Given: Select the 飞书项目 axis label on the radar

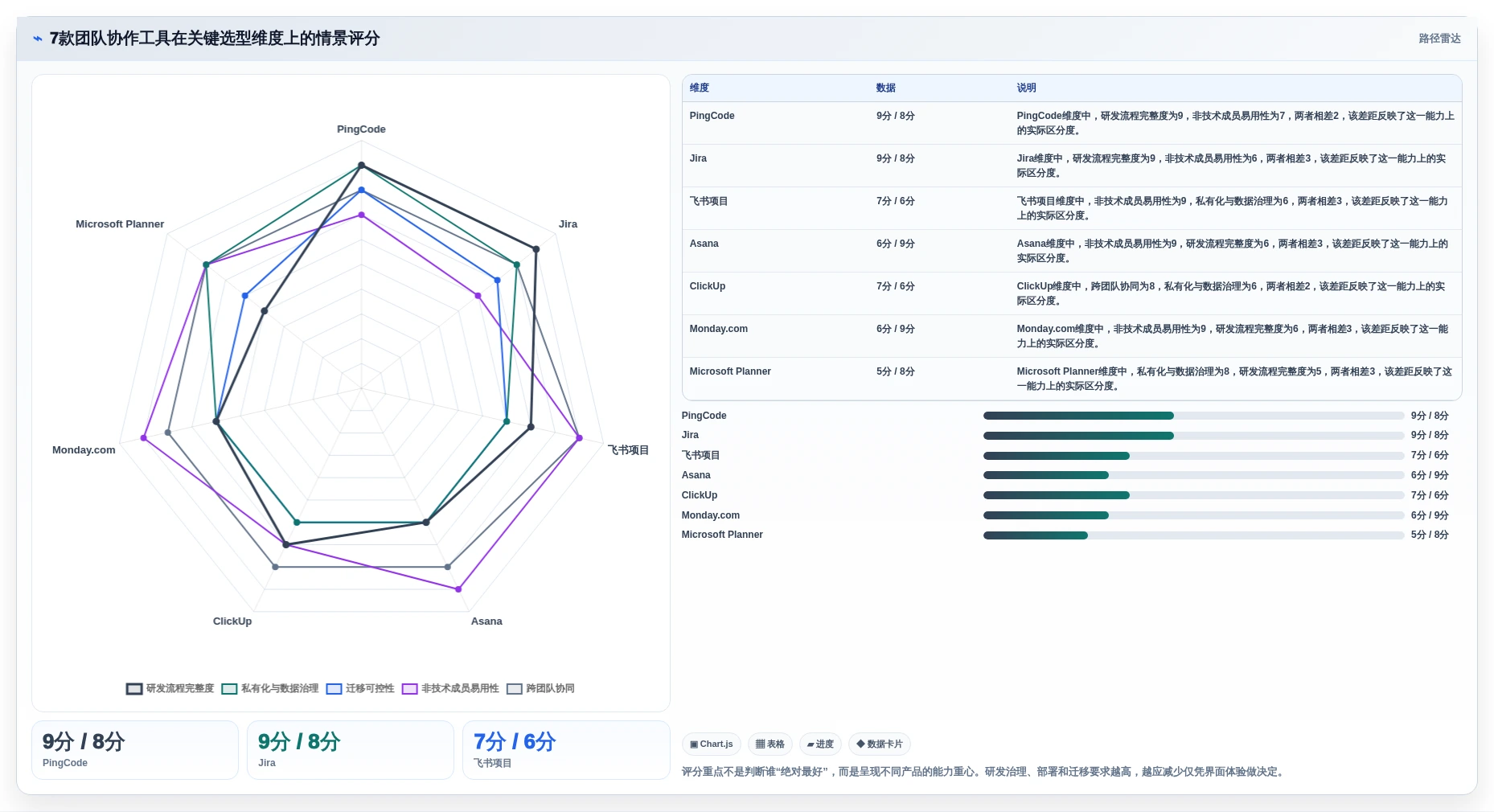Looking at the screenshot, I should [628, 450].
